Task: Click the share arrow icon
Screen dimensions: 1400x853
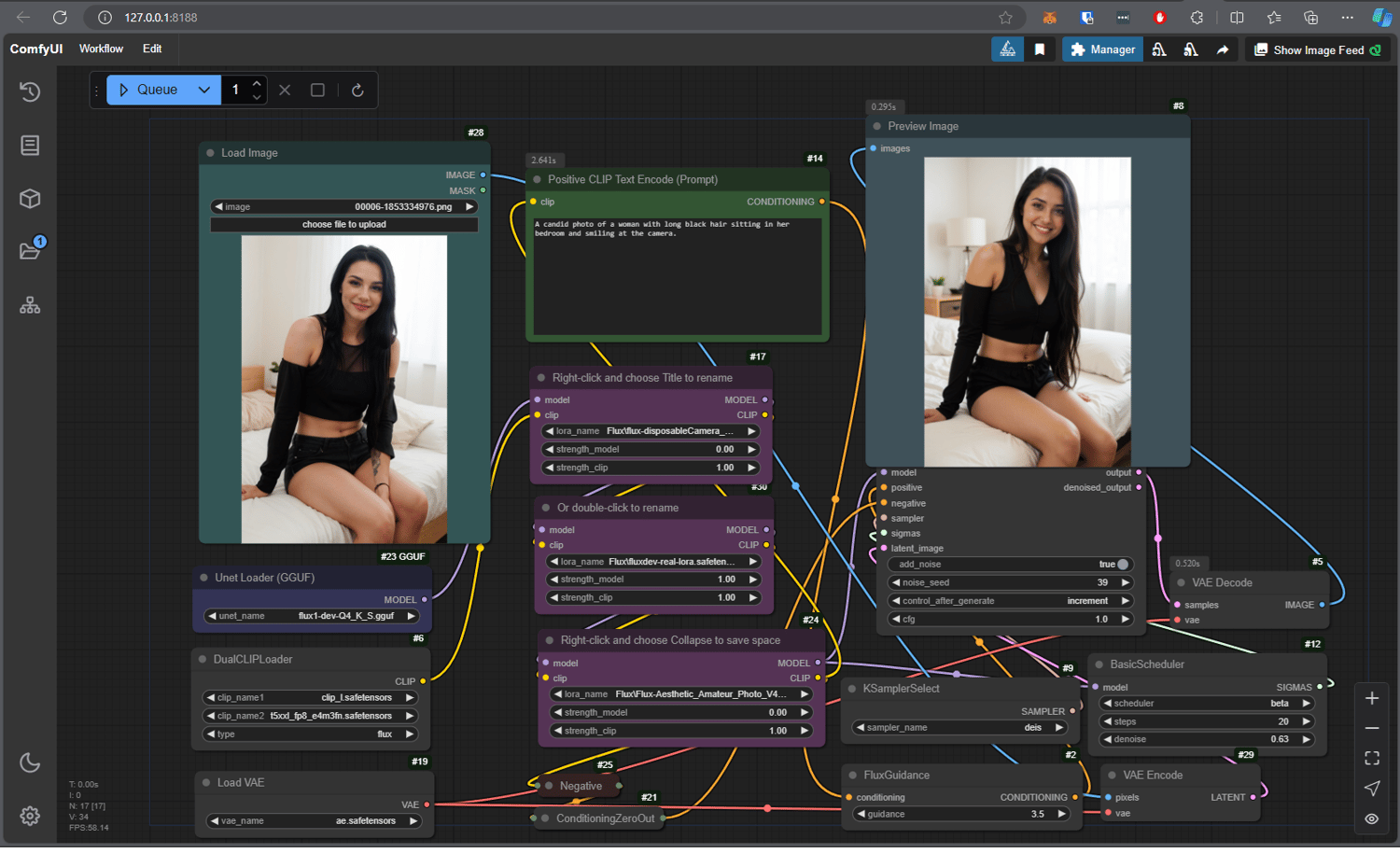Action: click(x=1223, y=49)
